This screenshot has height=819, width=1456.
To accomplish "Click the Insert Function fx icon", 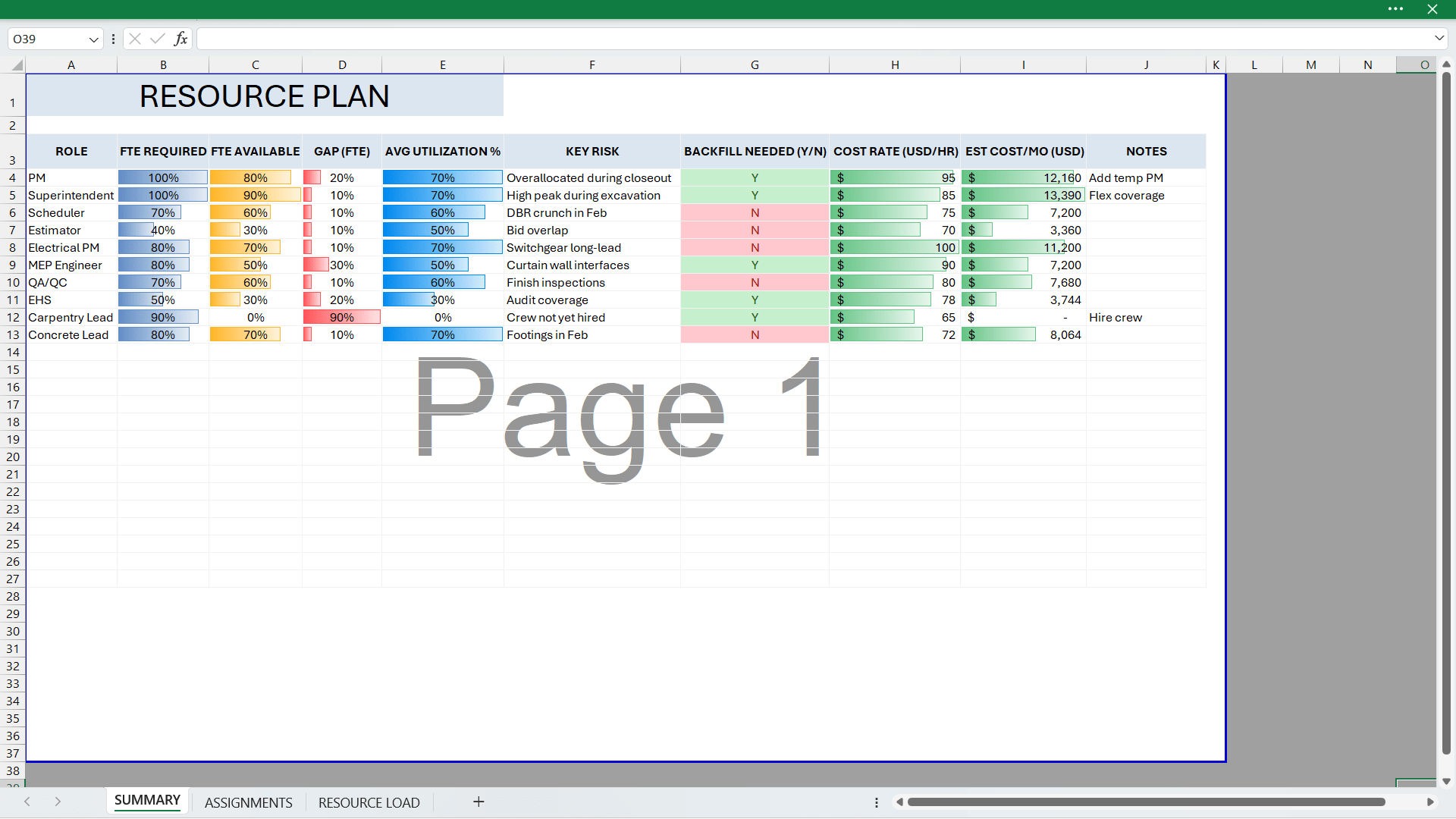I will (180, 39).
